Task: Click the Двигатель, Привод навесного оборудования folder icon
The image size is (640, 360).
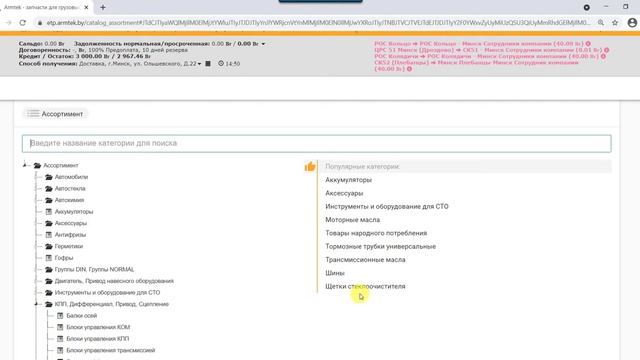Action: (x=49, y=281)
